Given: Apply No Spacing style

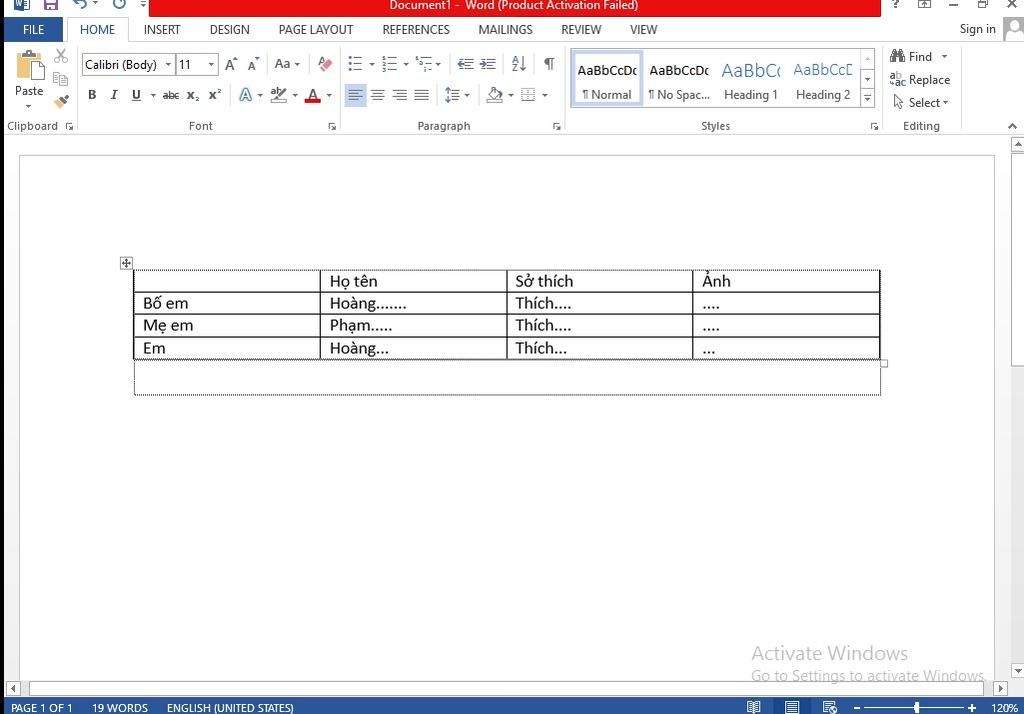Looking at the screenshot, I should click(x=679, y=79).
